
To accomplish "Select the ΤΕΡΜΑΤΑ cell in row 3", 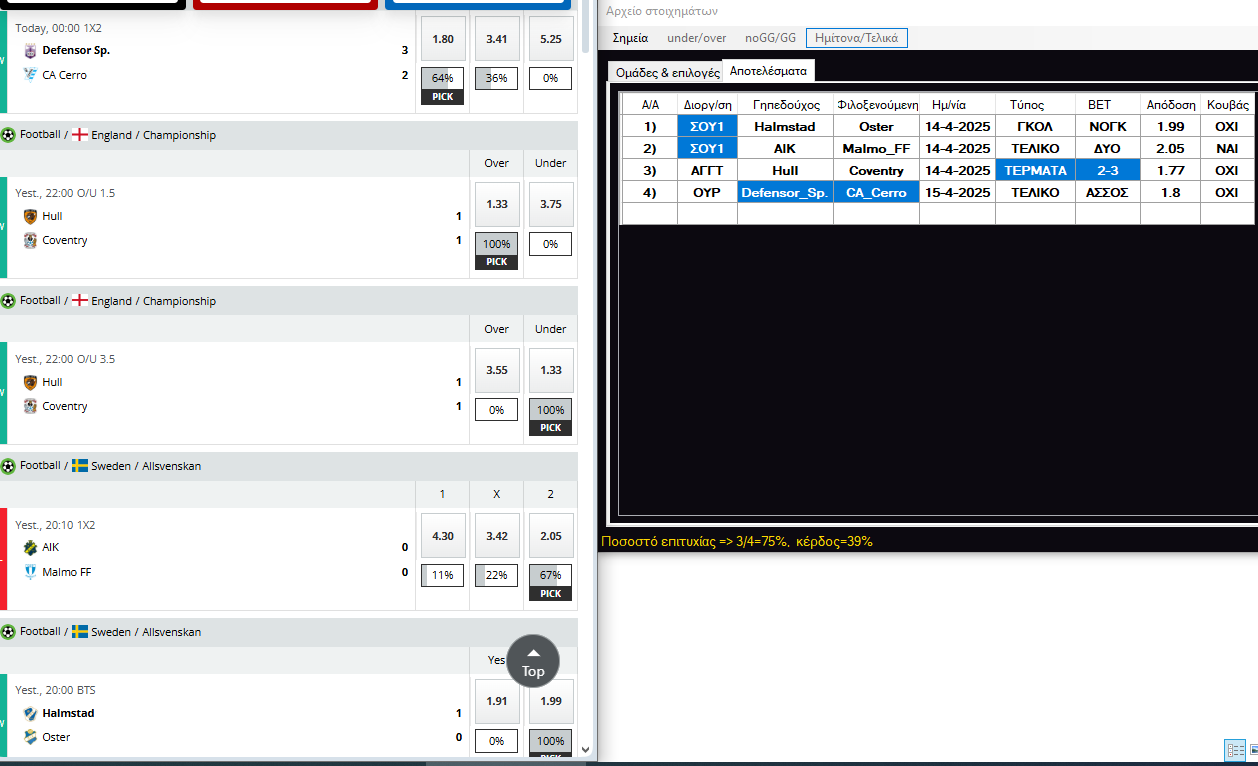I will point(1035,171).
